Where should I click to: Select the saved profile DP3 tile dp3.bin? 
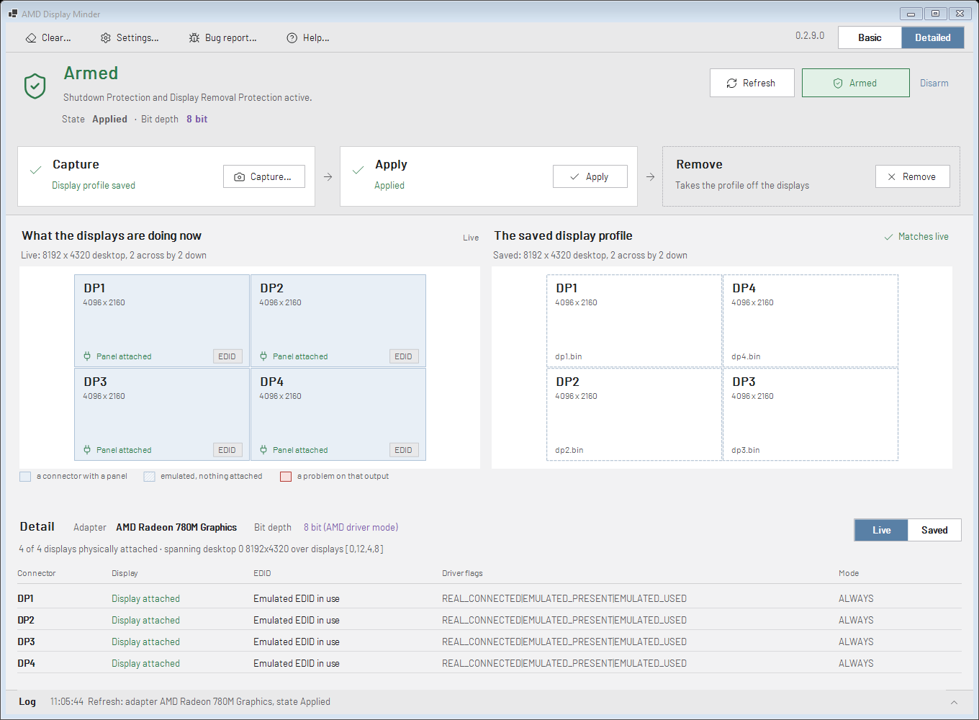tap(810, 414)
